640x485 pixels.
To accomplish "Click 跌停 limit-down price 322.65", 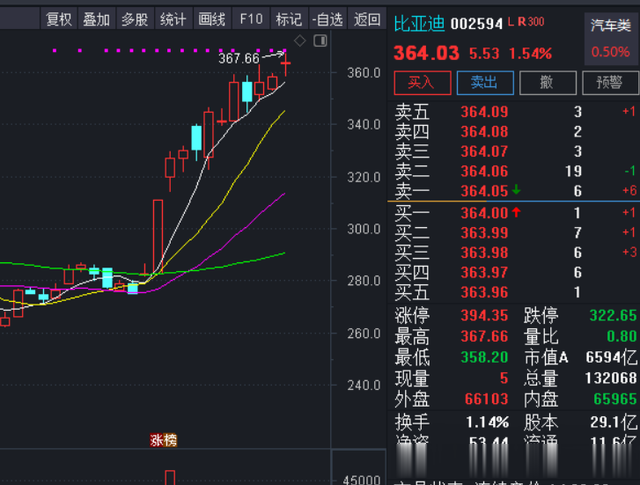I will click(x=613, y=316).
